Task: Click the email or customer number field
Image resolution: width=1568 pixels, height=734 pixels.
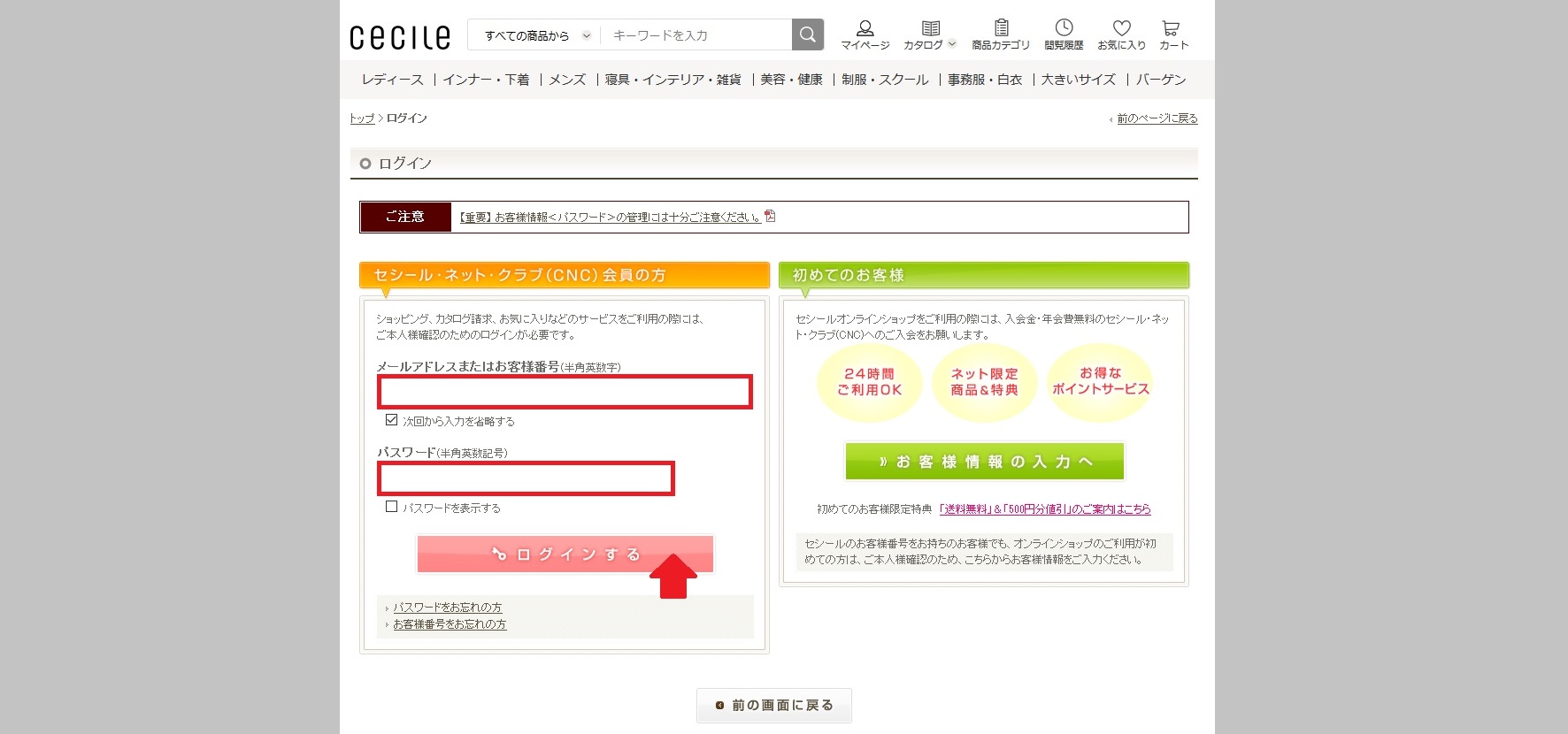Action: click(565, 392)
